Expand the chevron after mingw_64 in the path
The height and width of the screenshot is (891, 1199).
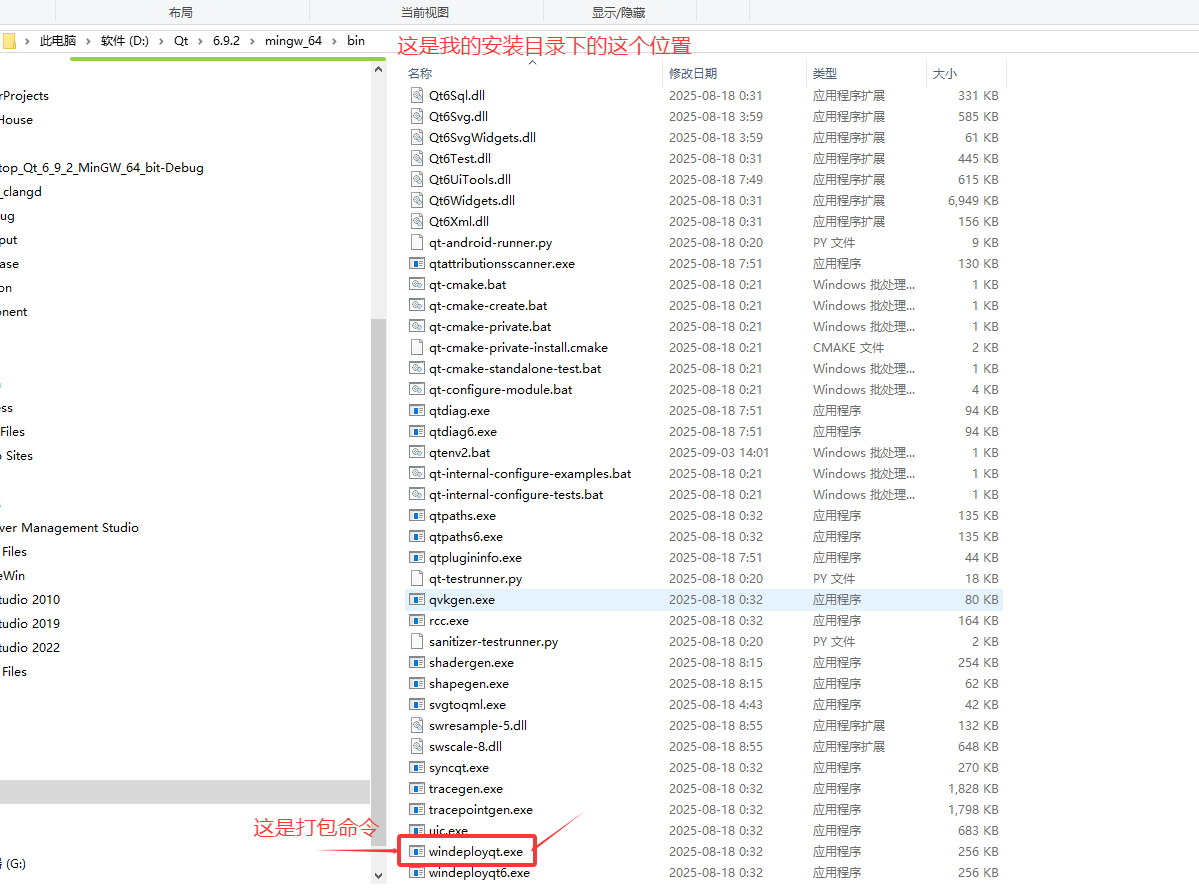[x=334, y=41]
